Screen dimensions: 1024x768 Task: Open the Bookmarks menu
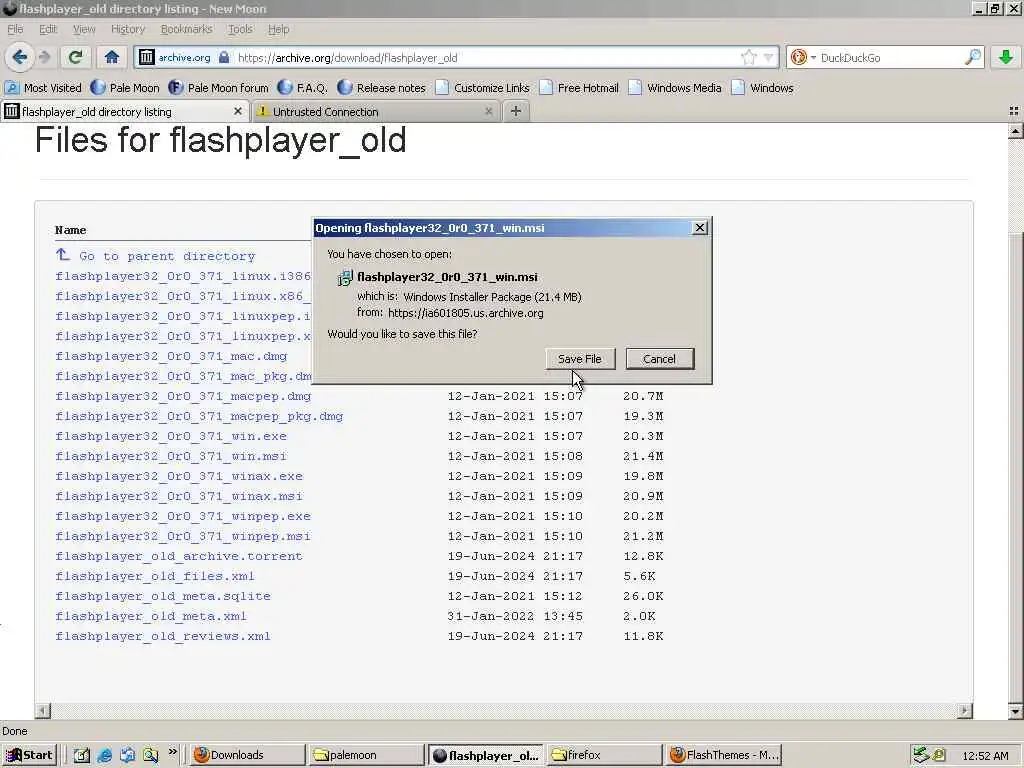coord(187,29)
